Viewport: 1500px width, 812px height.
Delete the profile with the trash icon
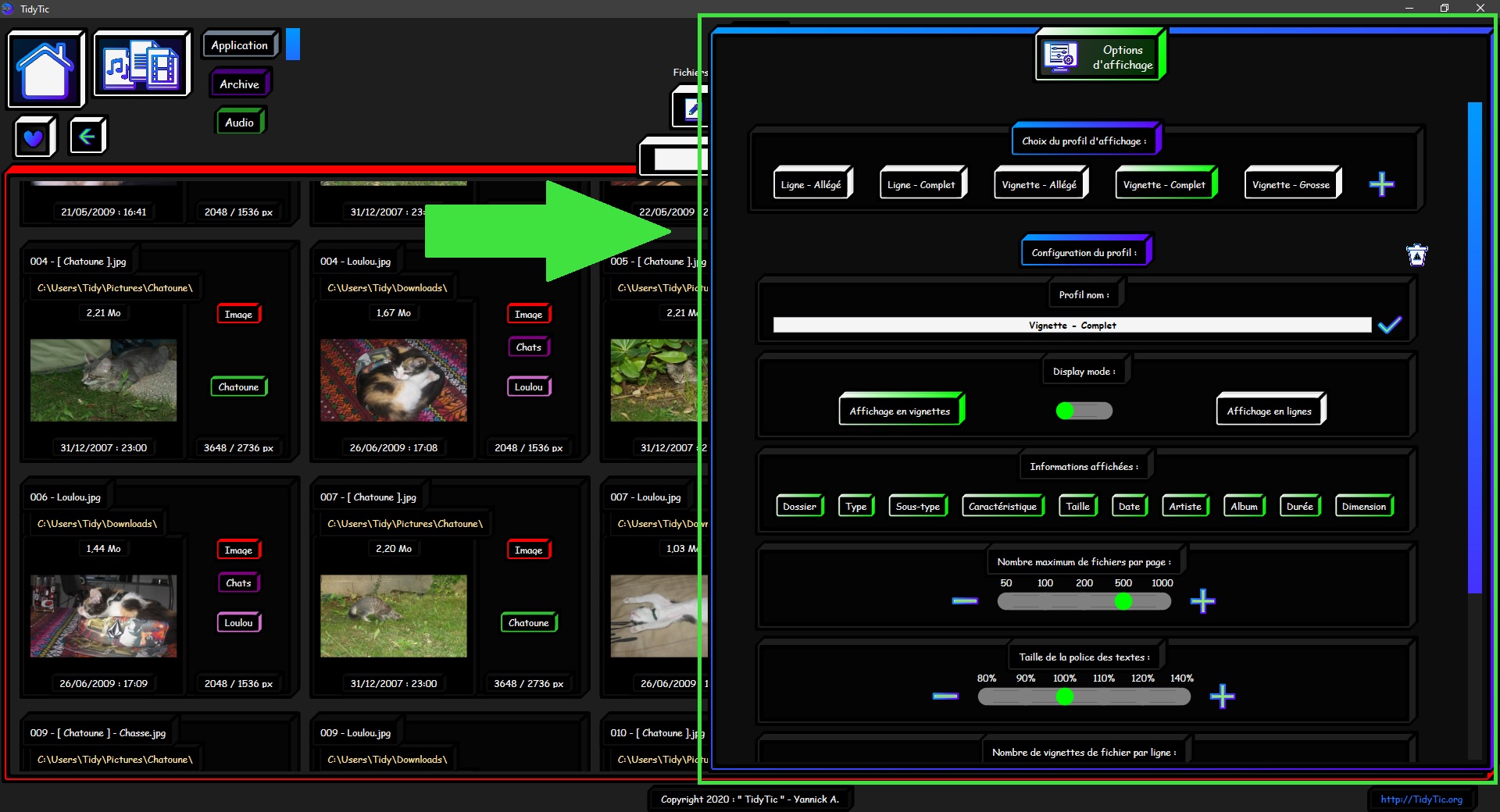click(1416, 255)
